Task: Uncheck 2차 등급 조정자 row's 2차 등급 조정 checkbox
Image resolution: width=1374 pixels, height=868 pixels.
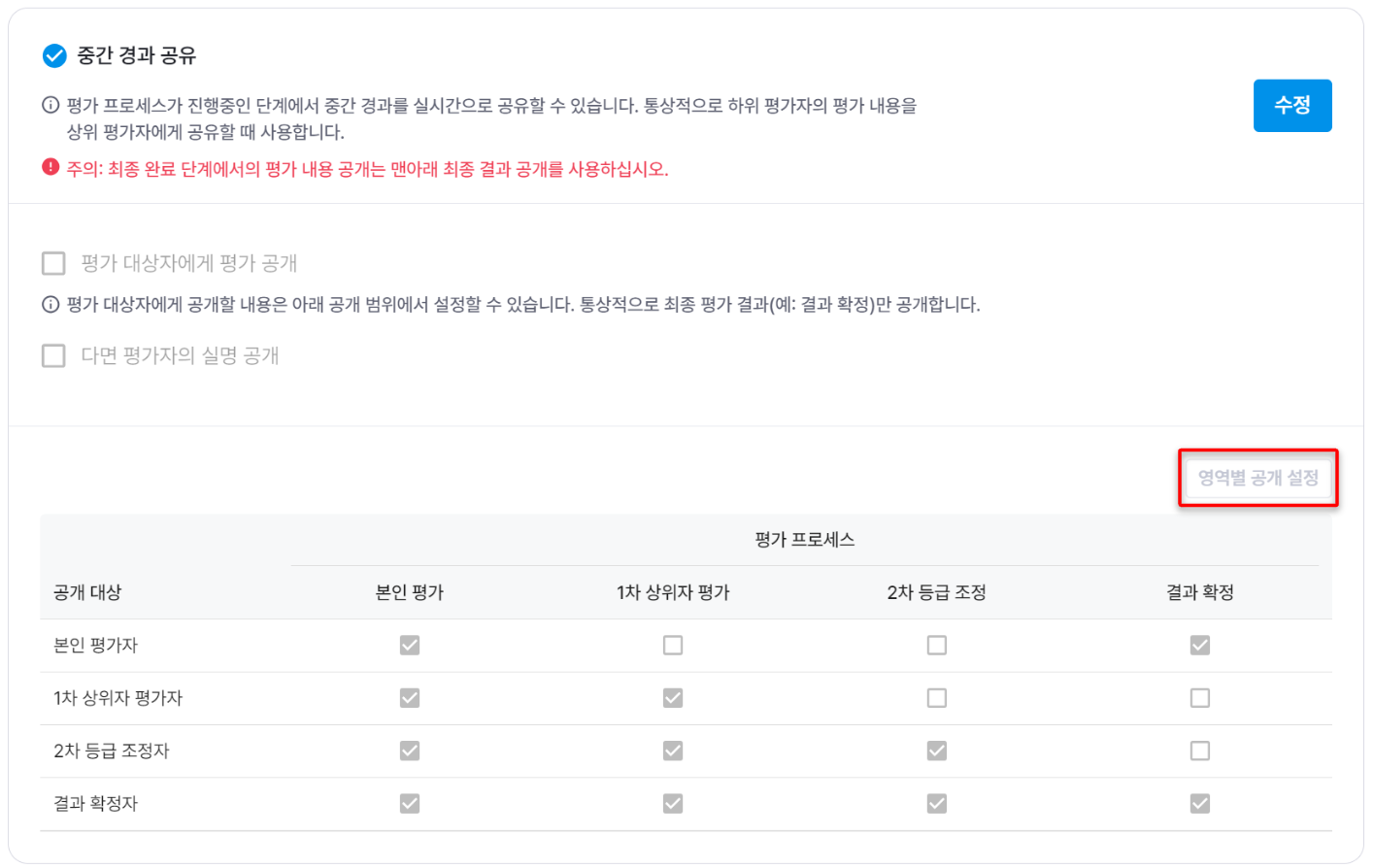Action: (937, 751)
